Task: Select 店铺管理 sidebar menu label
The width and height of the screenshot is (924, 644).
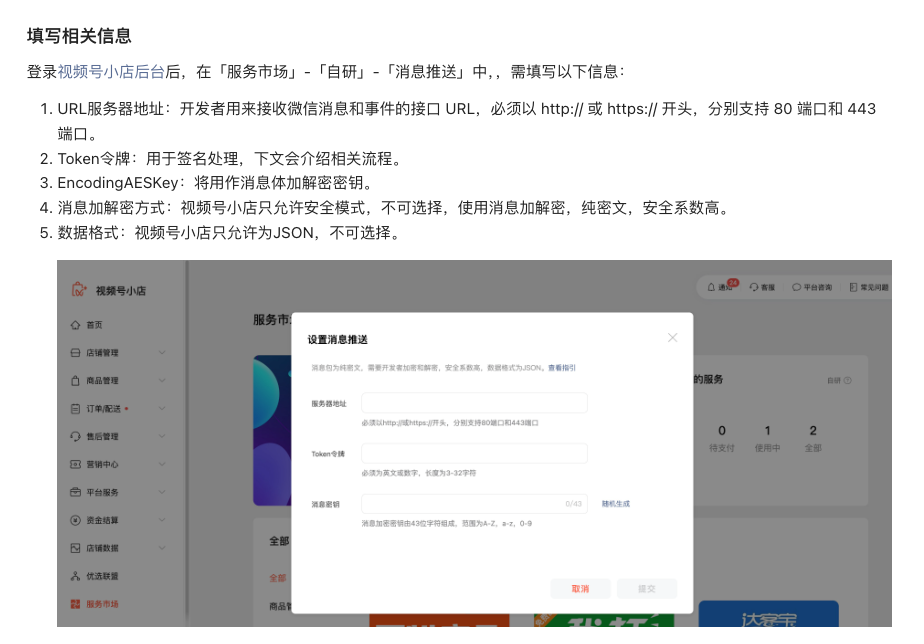Action: click(103, 352)
